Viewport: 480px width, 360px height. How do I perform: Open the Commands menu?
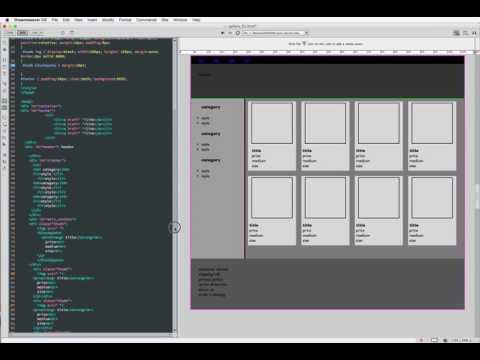(146, 20)
